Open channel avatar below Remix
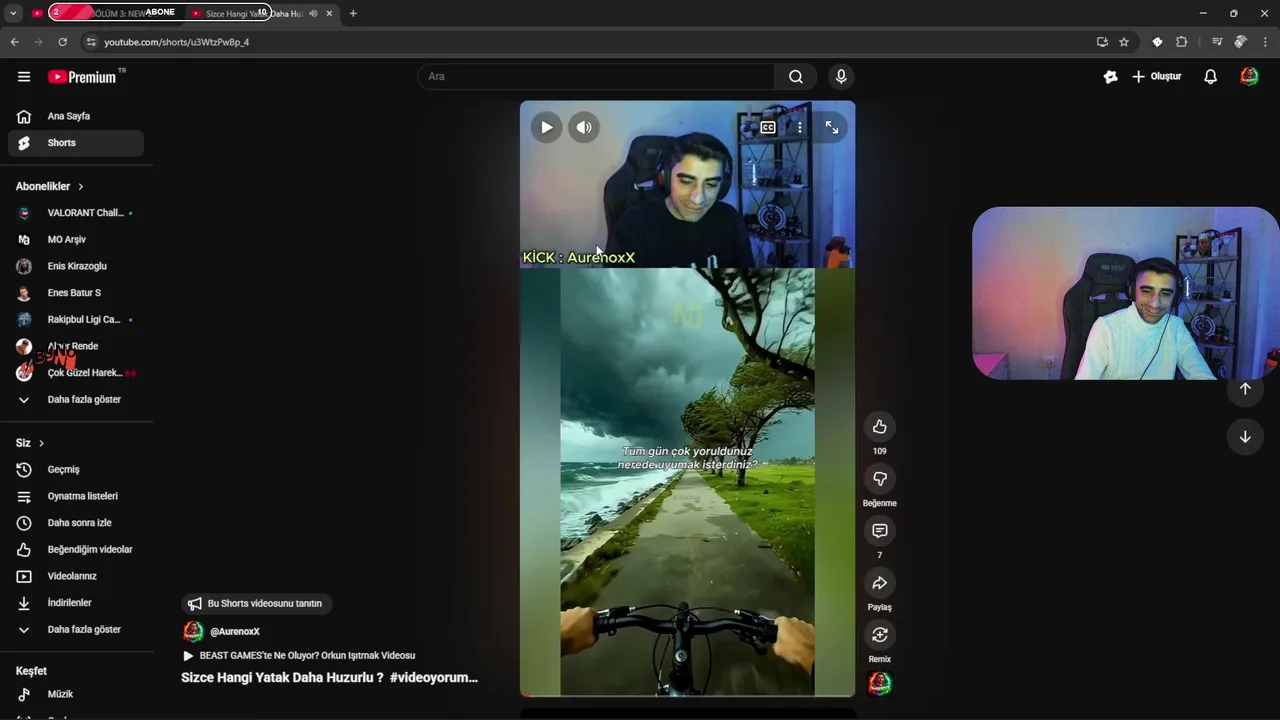Image resolution: width=1280 pixels, height=720 pixels. 880,684
